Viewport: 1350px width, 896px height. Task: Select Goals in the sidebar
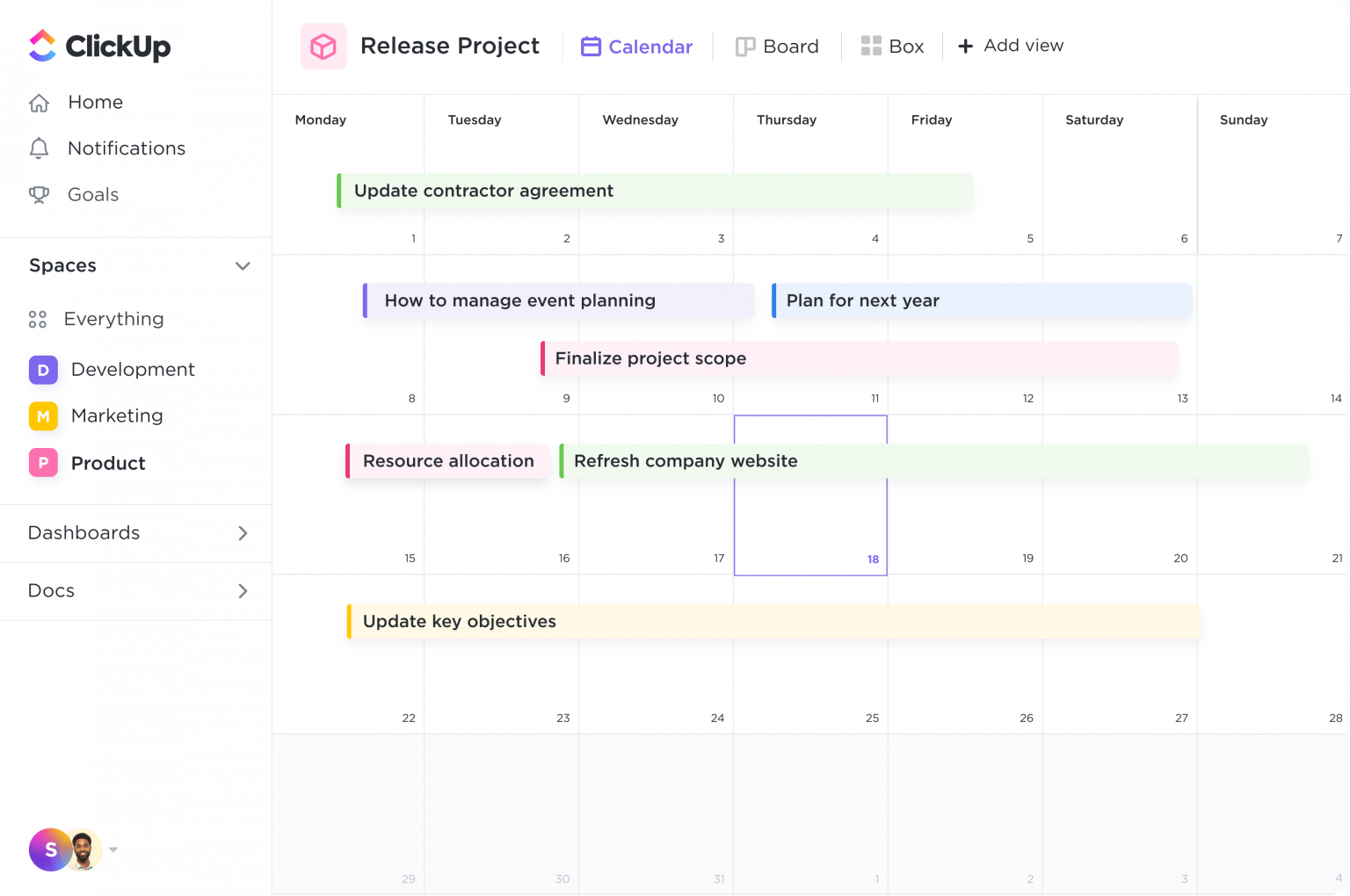[x=92, y=194]
